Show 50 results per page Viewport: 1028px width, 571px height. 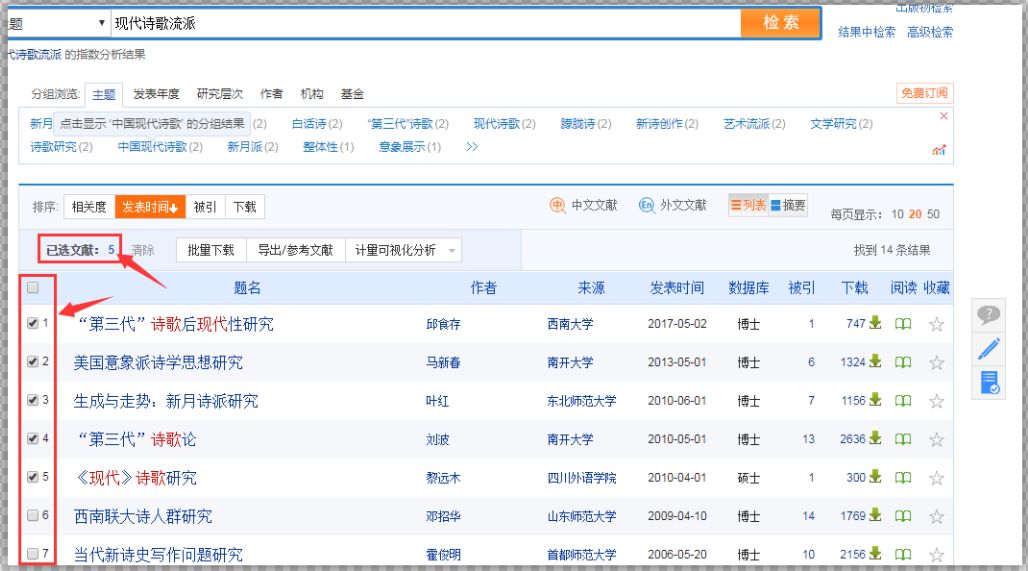(x=934, y=214)
